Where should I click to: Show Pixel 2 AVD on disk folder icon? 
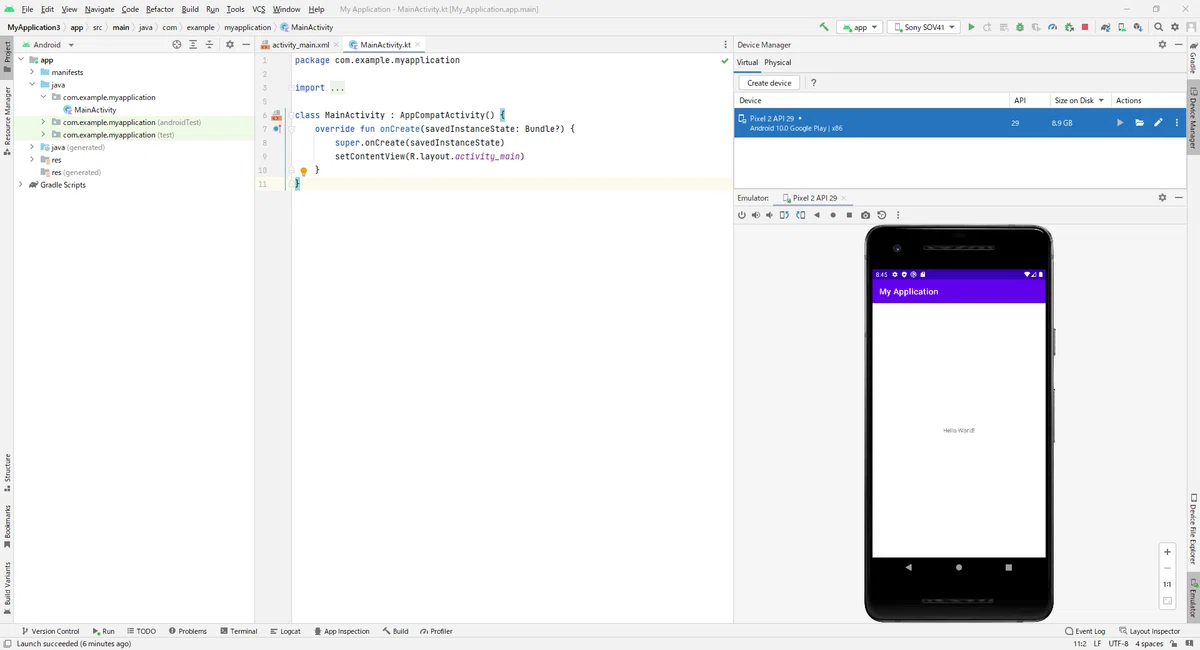(x=1139, y=123)
